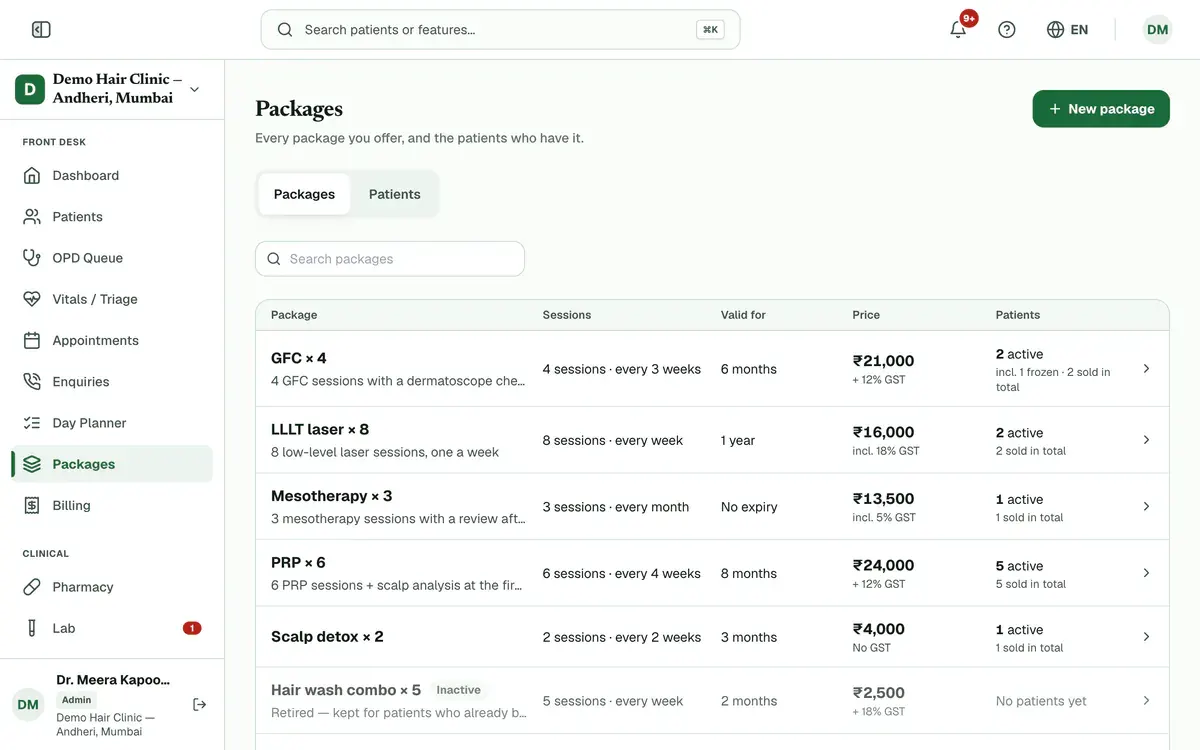Viewport: 1200px width, 750px height.
Task: Open LLLT laser × 8 row chevron
Action: [1146, 440]
